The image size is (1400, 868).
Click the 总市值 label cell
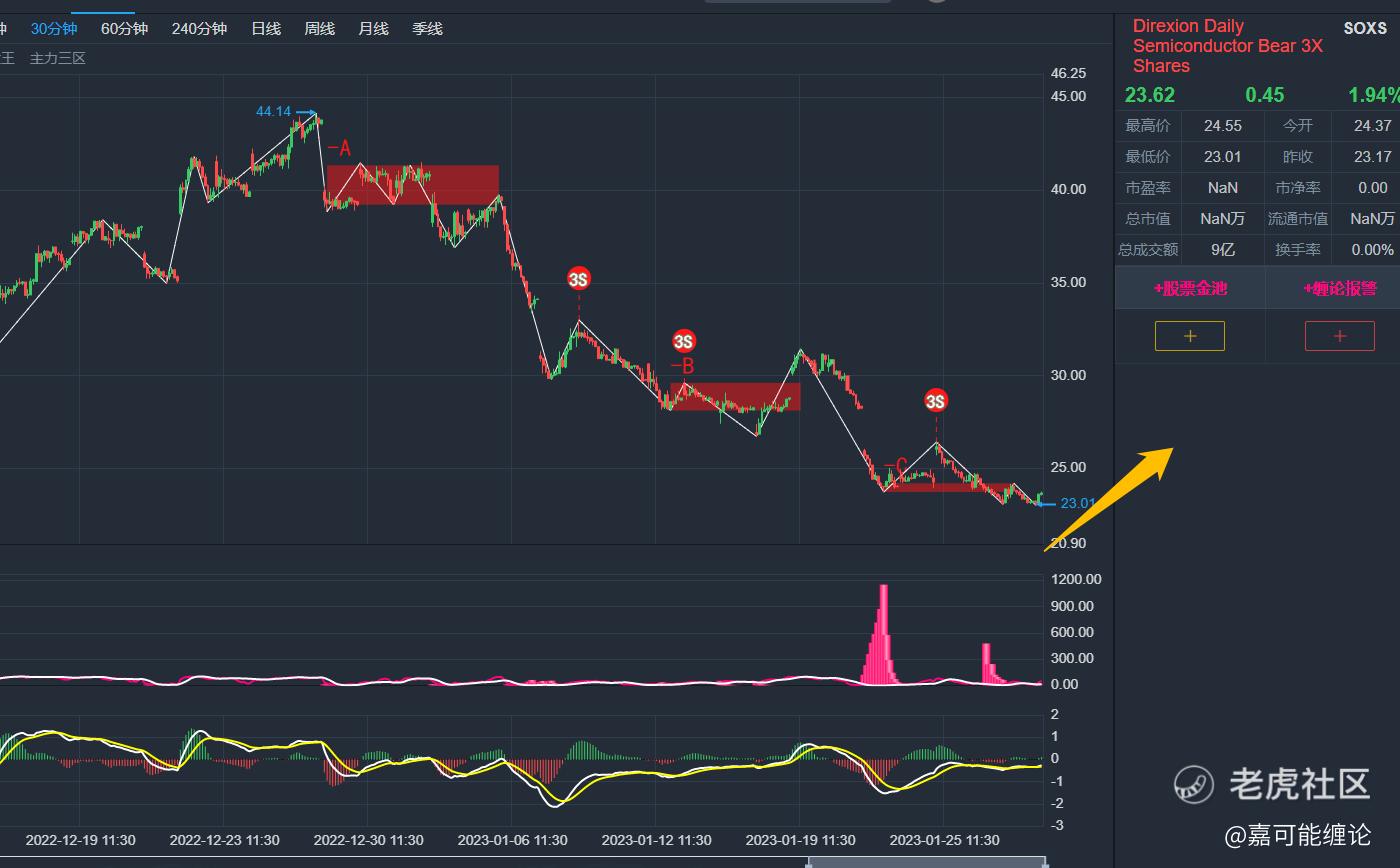point(1148,219)
